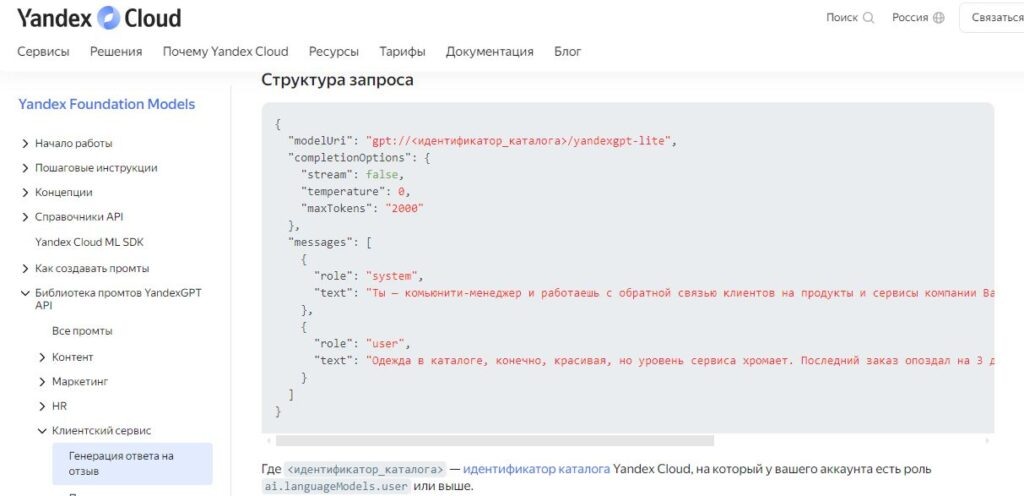Viewport: 1024px width, 496px height.
Task: Select the Генерация ответа на отзыв item
Action: pos(133,463)
